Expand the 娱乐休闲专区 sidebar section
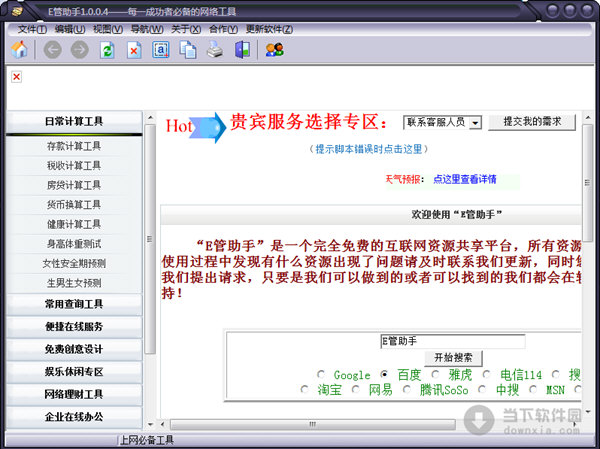This screenshot has width=600, height=449. coord(73,372)
